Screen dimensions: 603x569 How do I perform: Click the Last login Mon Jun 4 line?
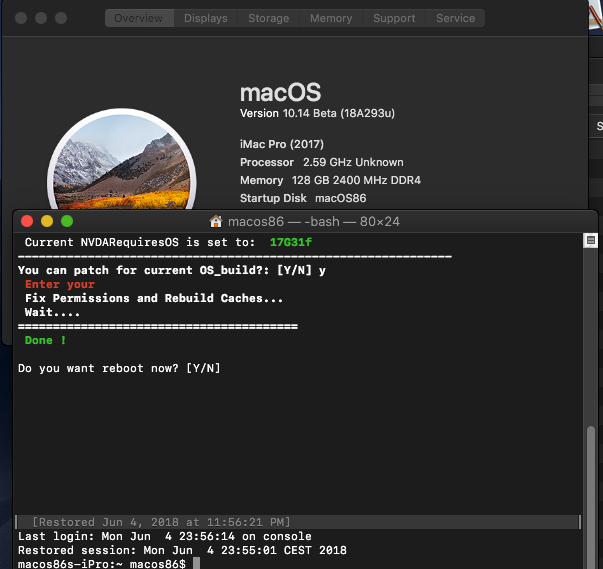click(x=165, y=536)
